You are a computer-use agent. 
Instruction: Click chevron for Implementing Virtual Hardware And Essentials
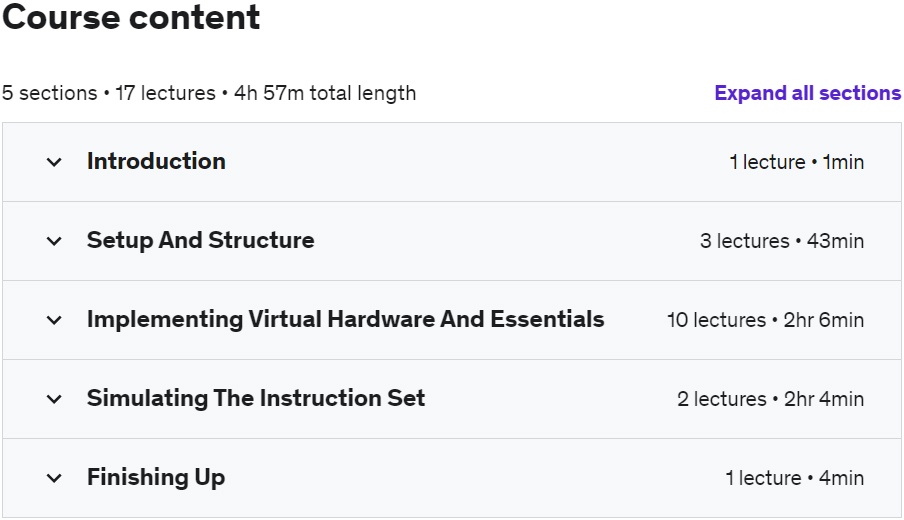54,320
